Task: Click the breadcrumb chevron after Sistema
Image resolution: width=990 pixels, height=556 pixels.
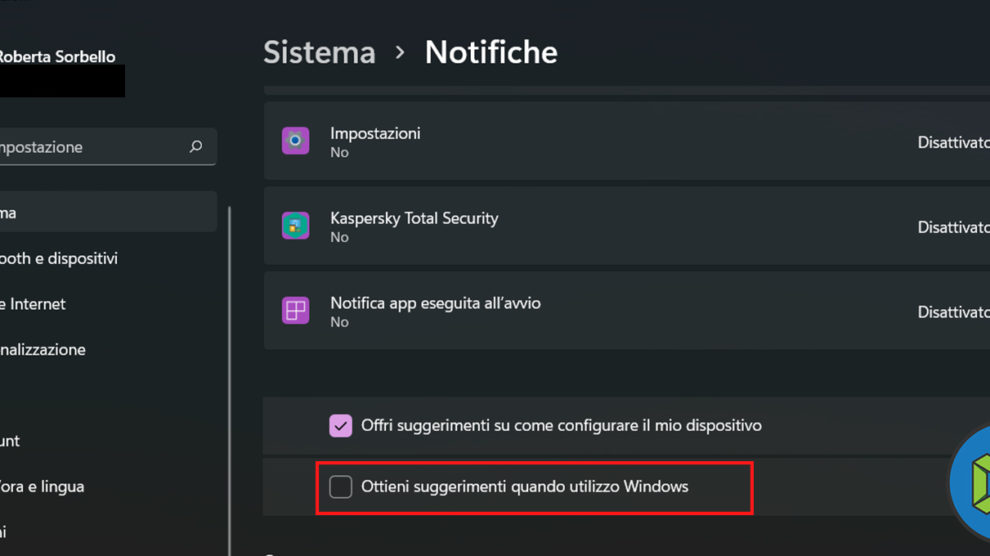Action: coord(400,52)
